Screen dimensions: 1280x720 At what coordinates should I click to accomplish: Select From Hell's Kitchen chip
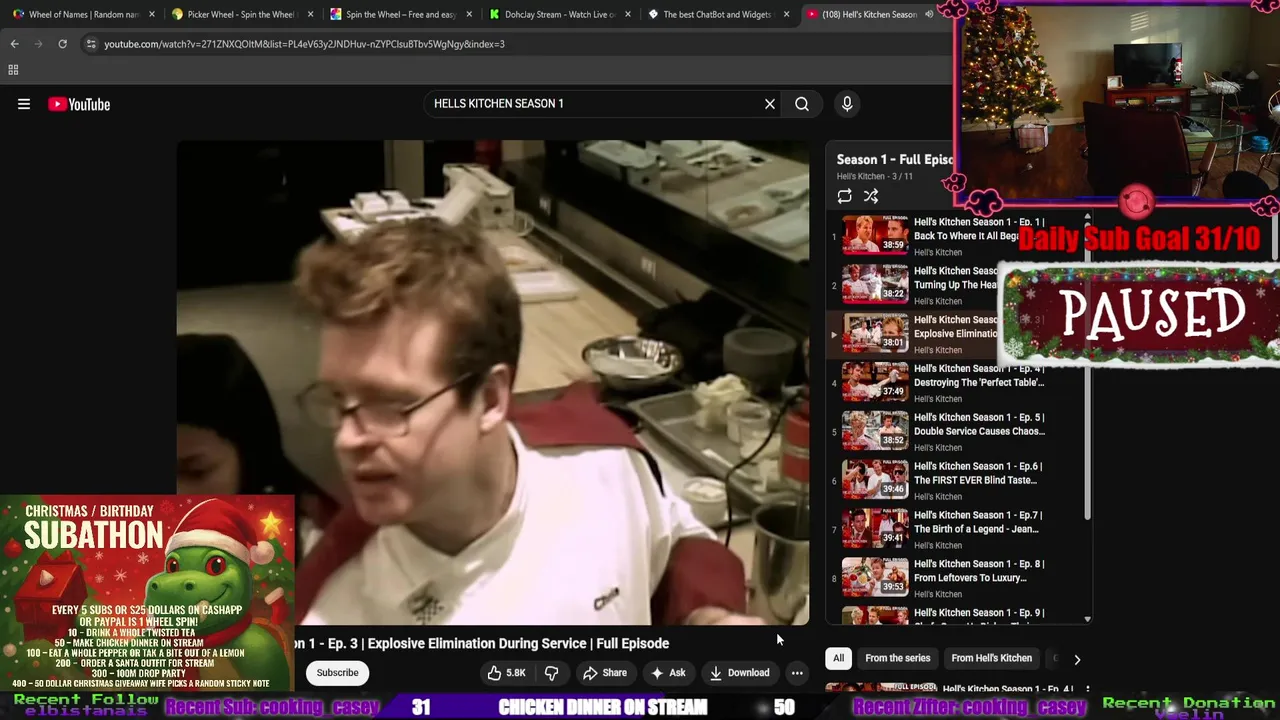(x=991, y=658)
